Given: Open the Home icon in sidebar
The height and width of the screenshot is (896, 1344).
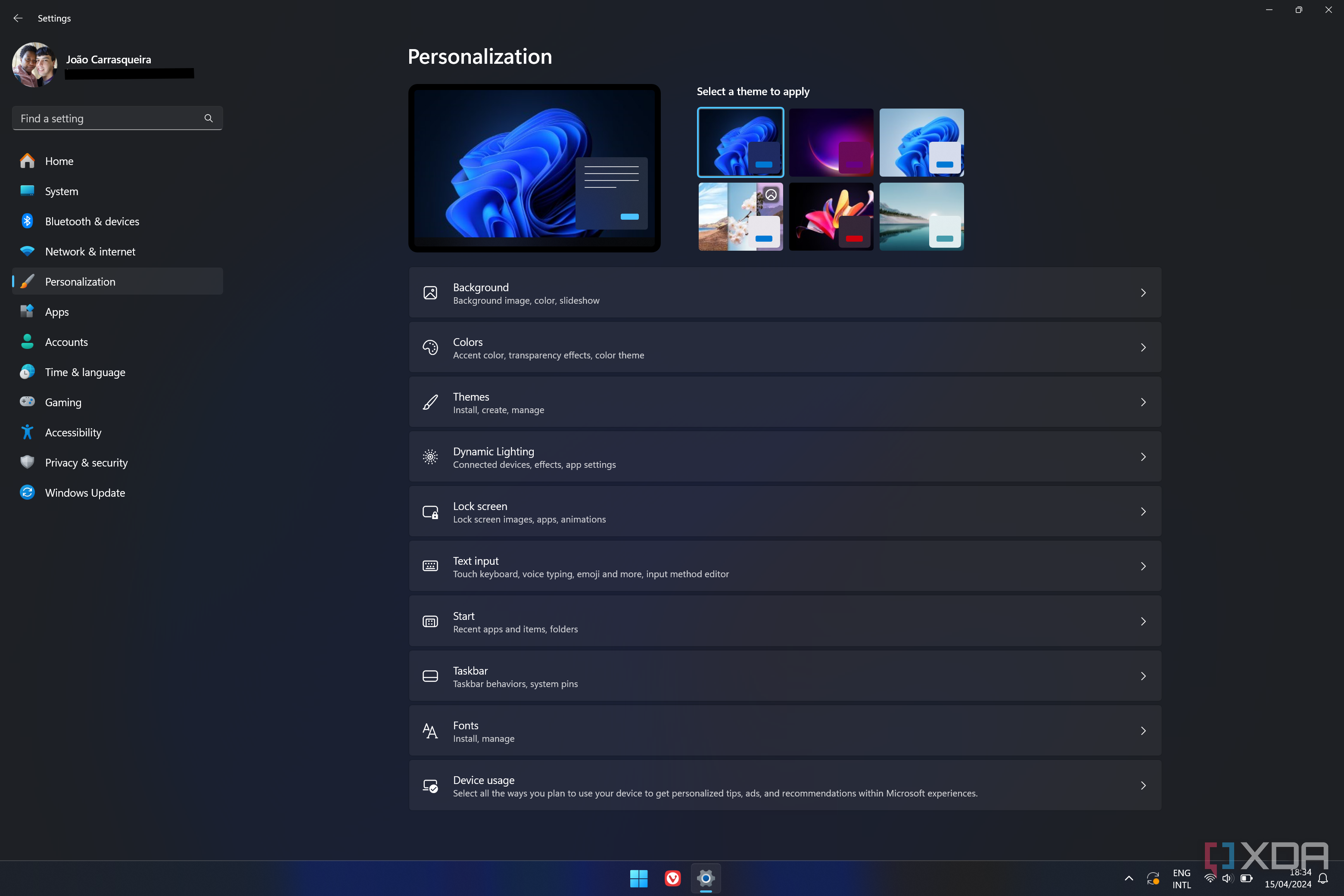Looking at the screenshot, I should (x=27, y=161).
